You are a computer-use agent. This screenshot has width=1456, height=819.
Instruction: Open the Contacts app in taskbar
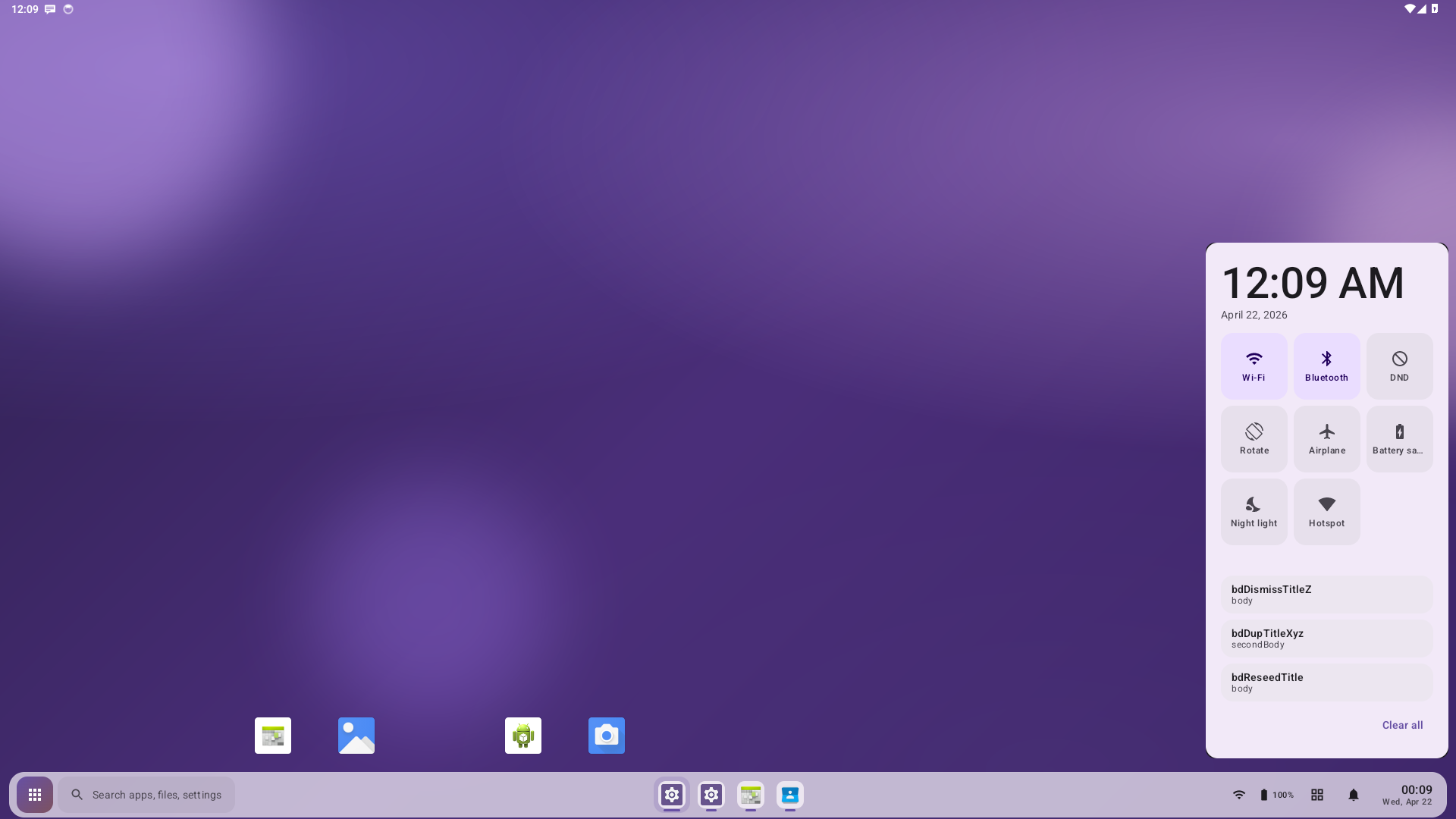790,795
